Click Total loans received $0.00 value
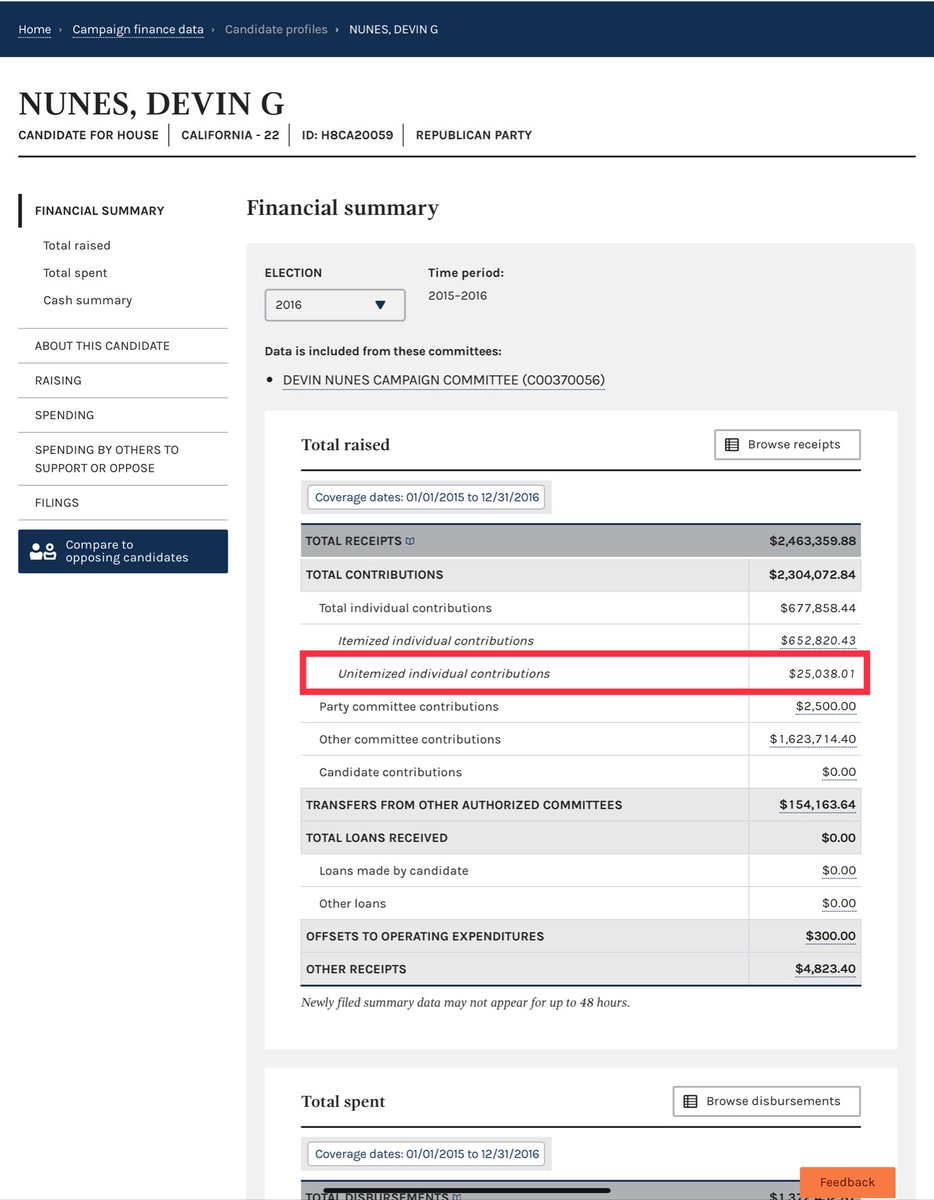This screenshot has width=934, height=1200. 839,838
